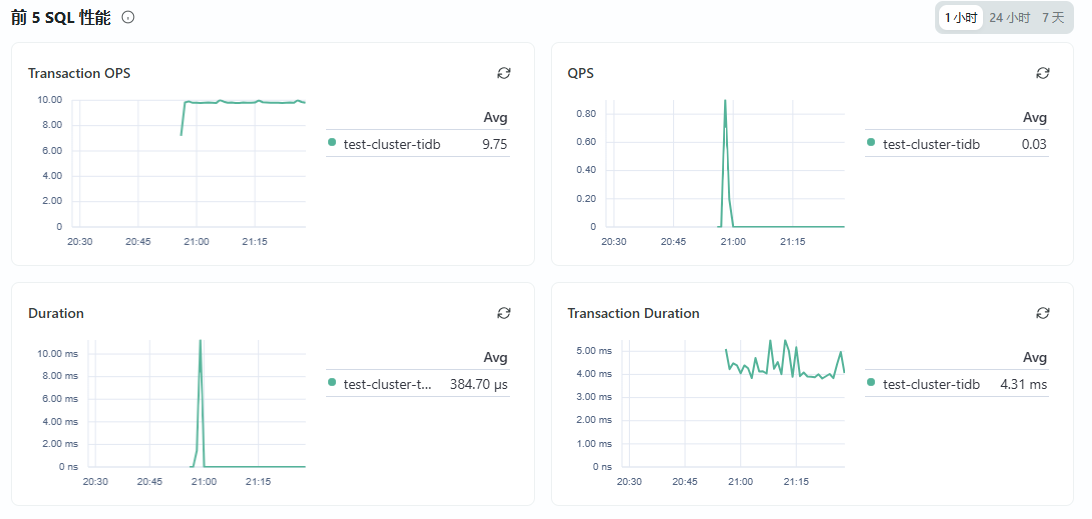Click the Avg header in Duration legend
Image resolution: width=1092 pixels, height=519 pixels.
pos(495,358)
